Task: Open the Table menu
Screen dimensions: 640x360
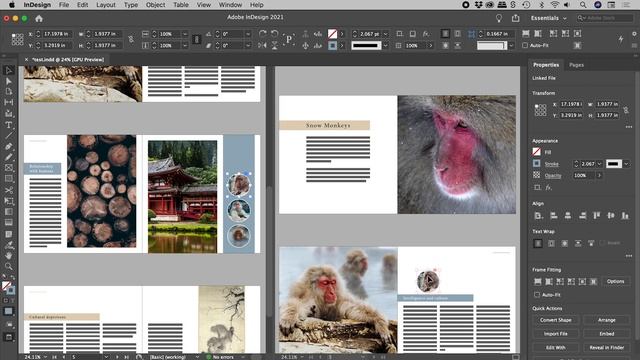Action: pos(181,5)
